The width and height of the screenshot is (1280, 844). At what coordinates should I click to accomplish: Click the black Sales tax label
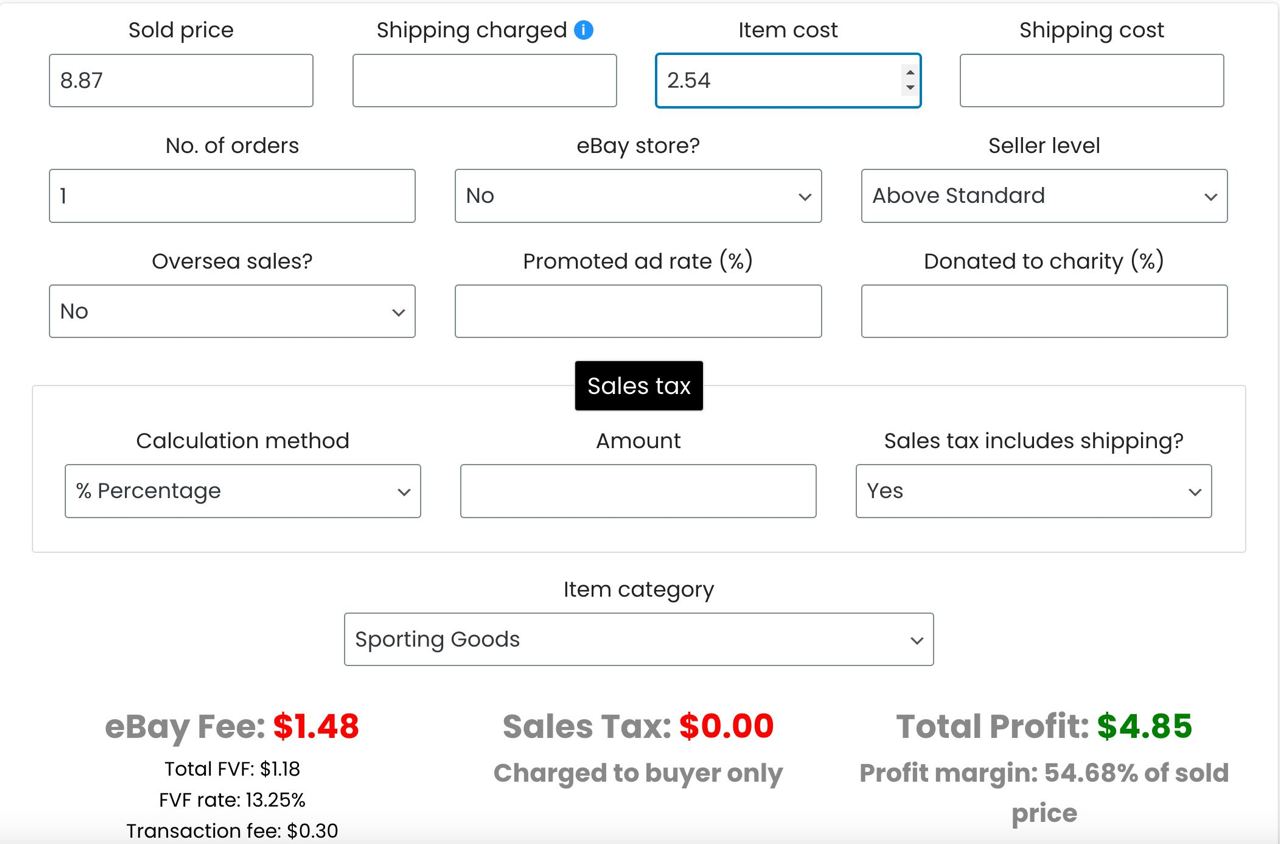coord(639,386)
